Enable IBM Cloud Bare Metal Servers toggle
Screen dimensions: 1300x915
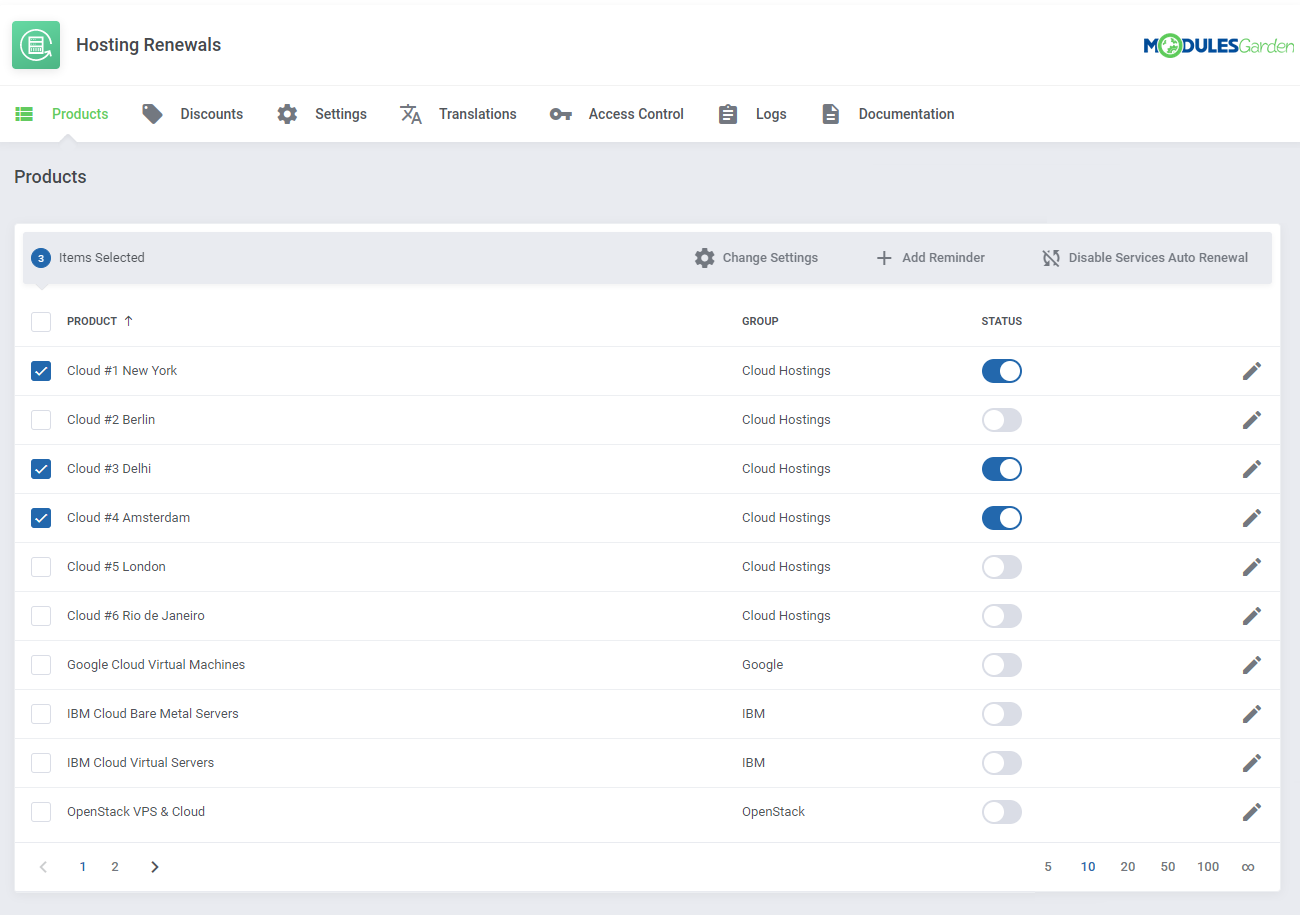[x=1002, y=714]
